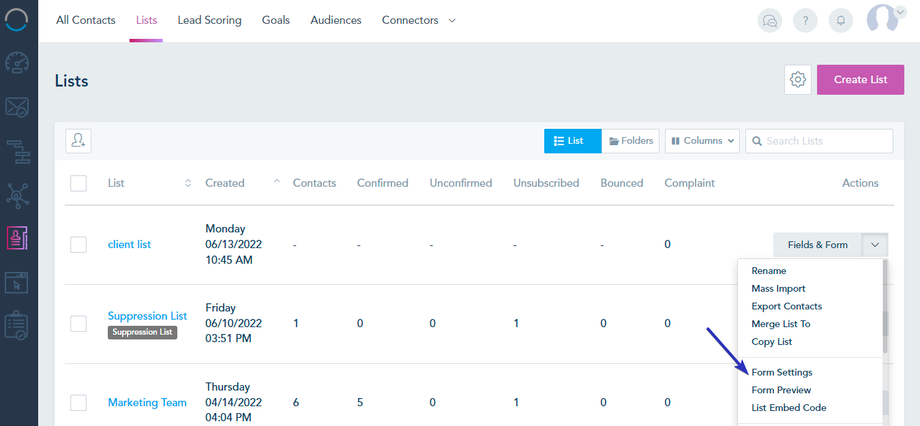Switch to Folders view
Viewport: 920px width, 426px height.
point(631,141)
